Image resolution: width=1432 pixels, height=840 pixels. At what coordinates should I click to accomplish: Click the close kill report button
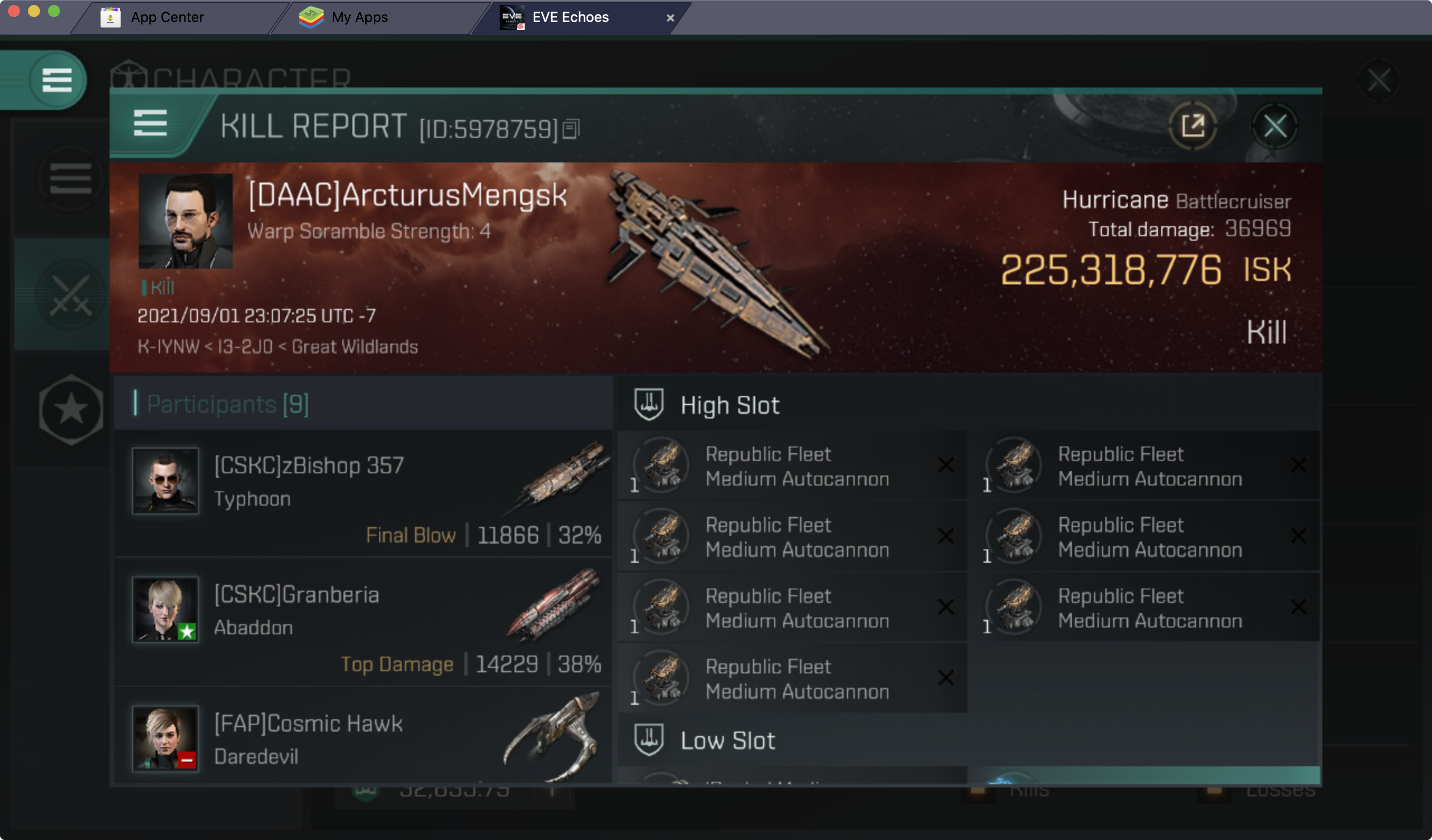pyautogui.click(x=1276, y=126)
